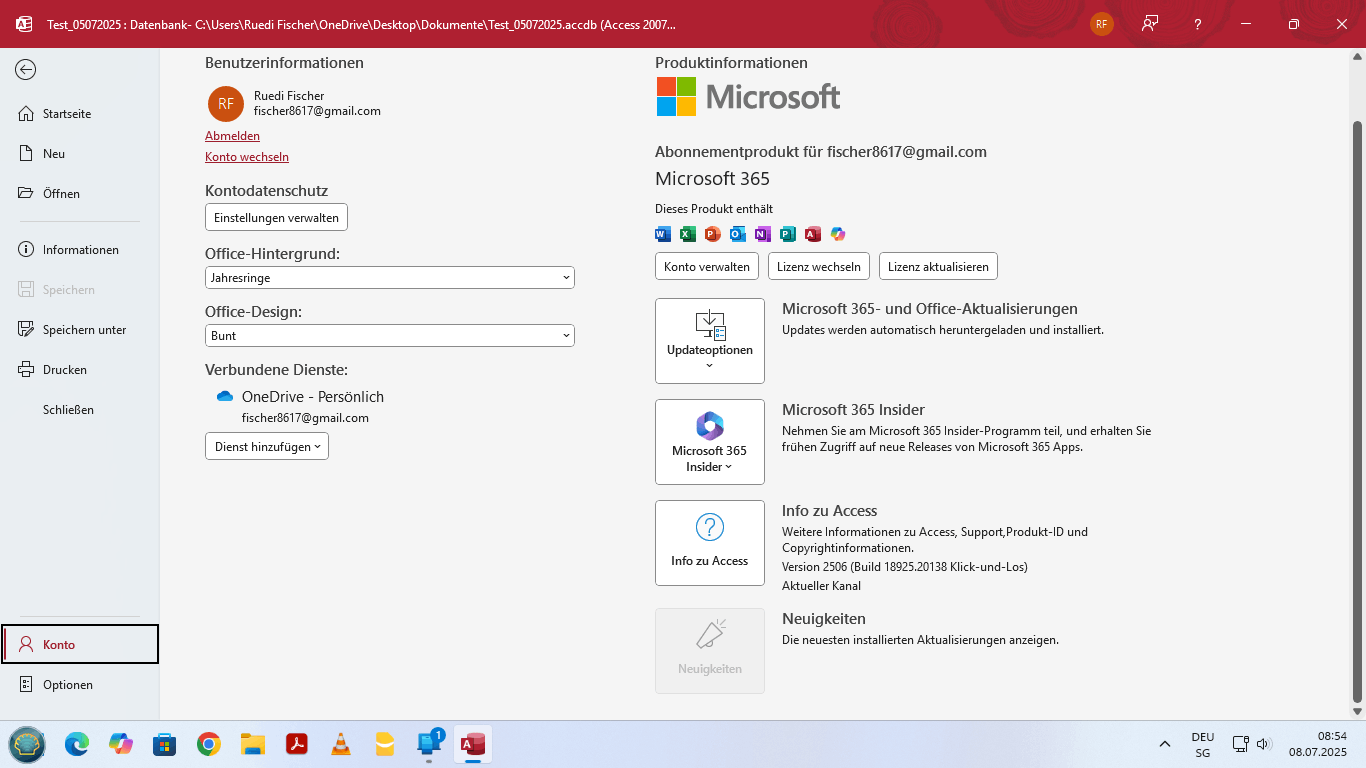Click the Version 2506 build text

click(905, 567)
